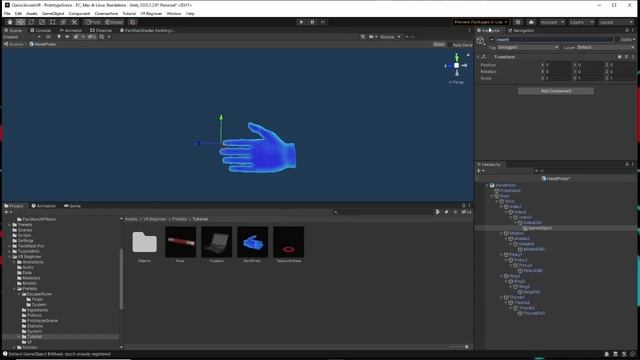Switch to the Animation tab
This screenshot has width=640, height=360.
(x=44, y=206)
